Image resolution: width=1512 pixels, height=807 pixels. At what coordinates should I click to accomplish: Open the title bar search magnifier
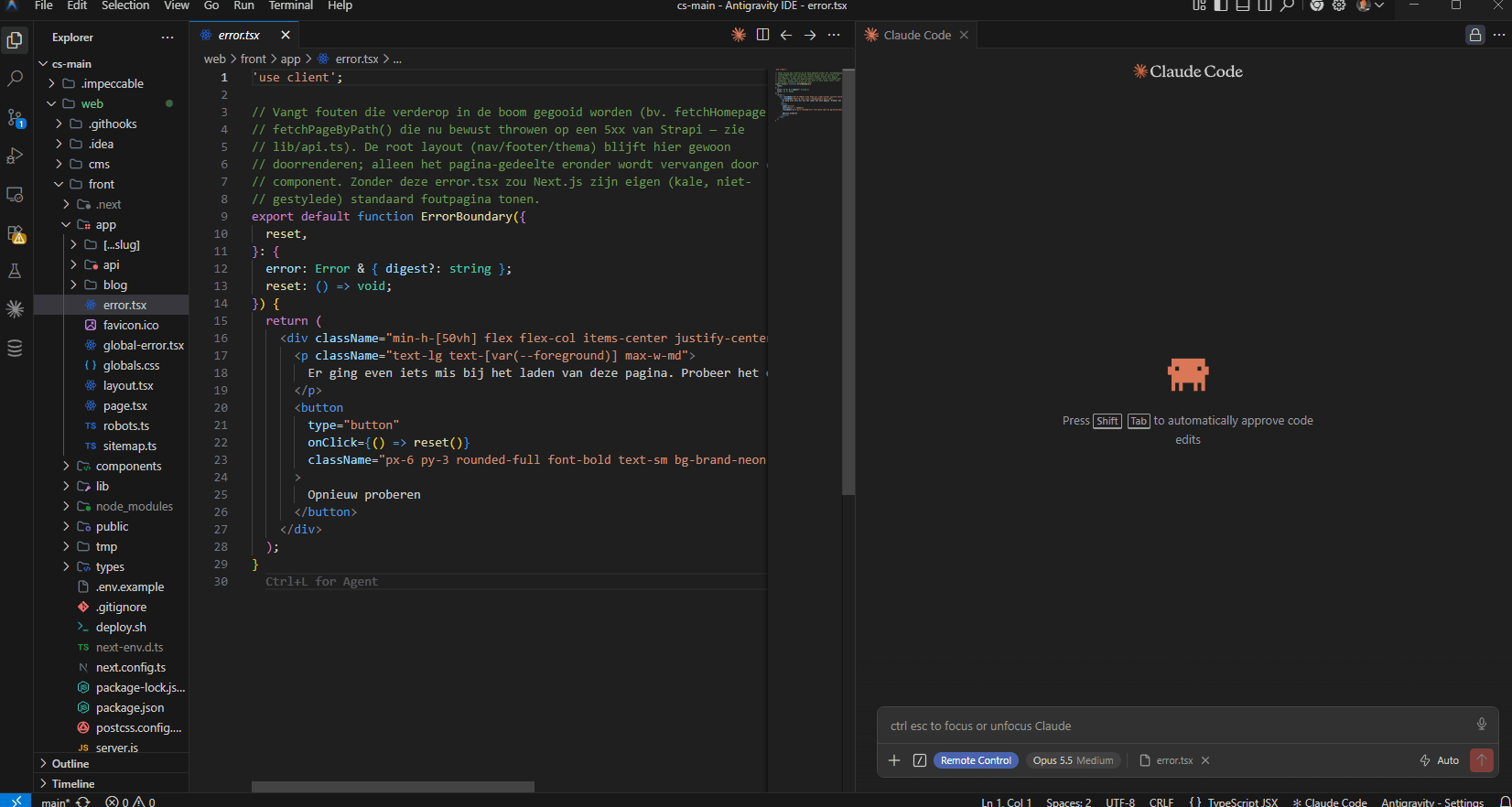pos(1287,5)
